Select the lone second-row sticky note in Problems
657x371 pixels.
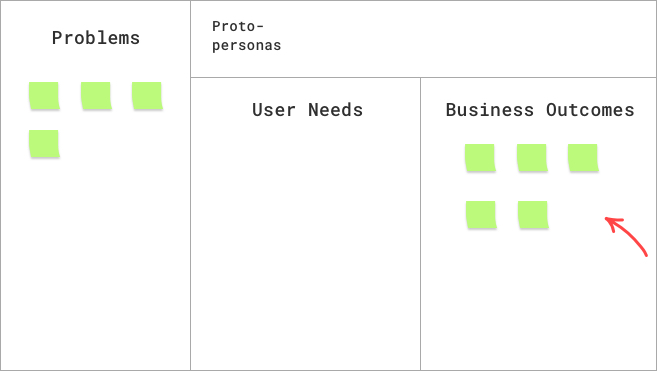point(44,144)
